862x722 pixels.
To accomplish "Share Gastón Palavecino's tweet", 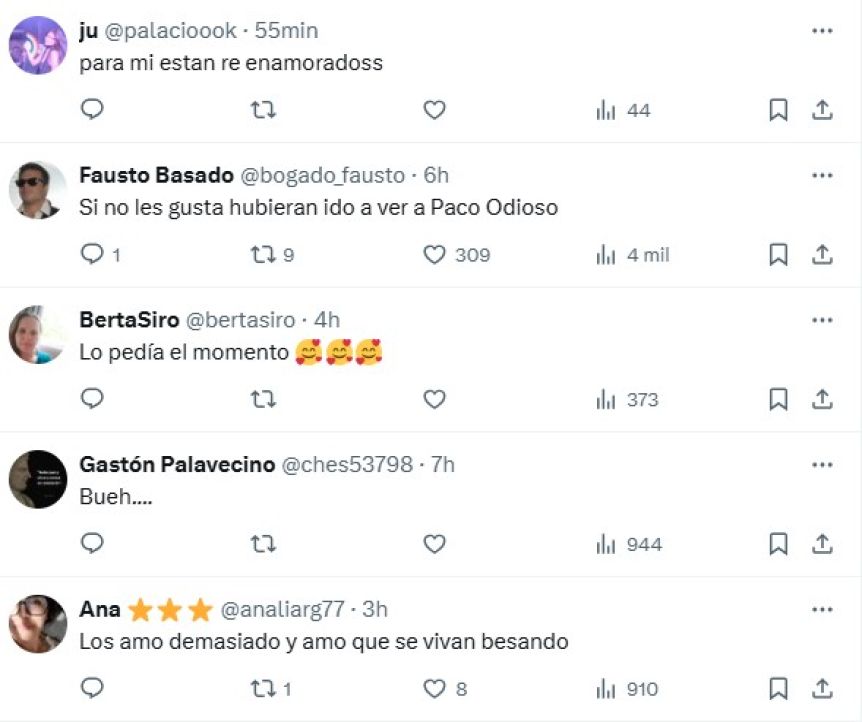I will [x=822, y=544].
